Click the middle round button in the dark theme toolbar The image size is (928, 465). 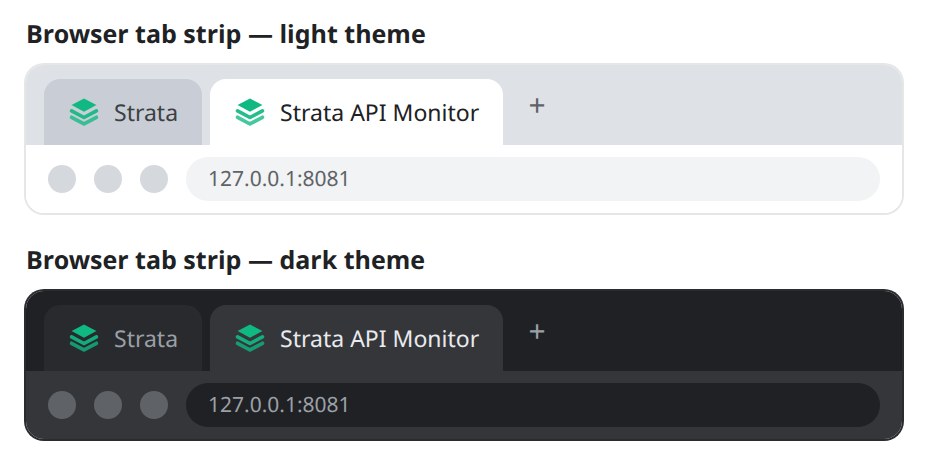click(x=108, y=405)
